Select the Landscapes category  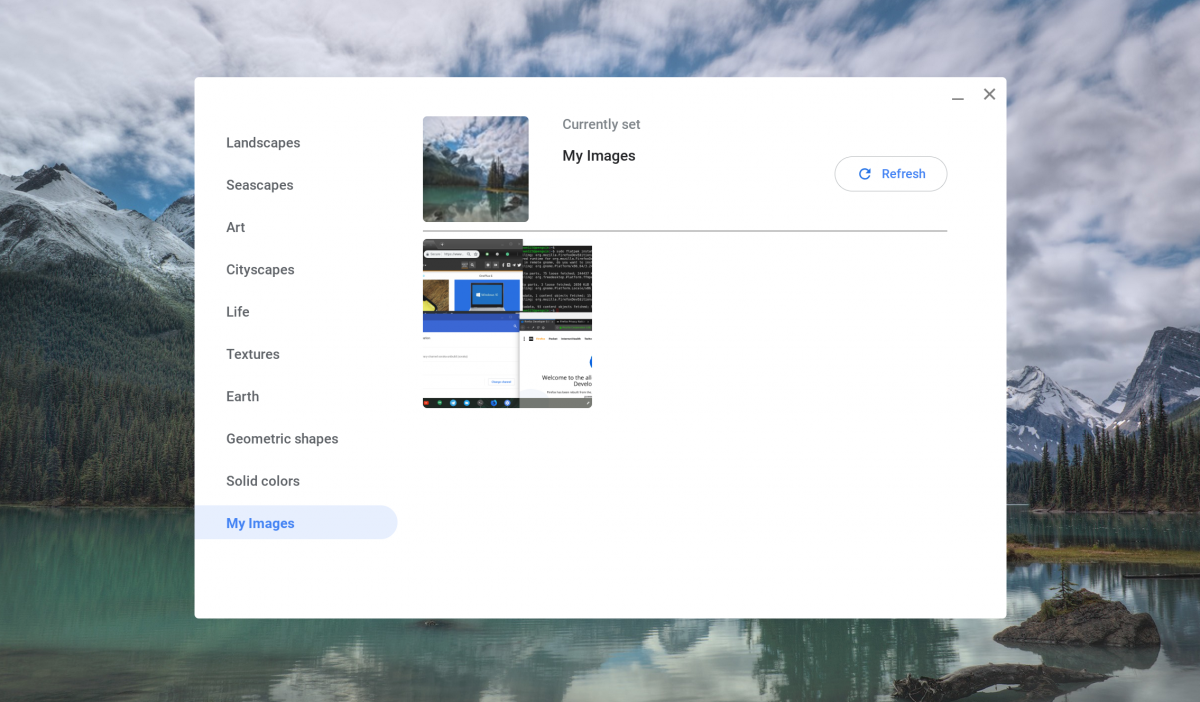tap(263, 143)
